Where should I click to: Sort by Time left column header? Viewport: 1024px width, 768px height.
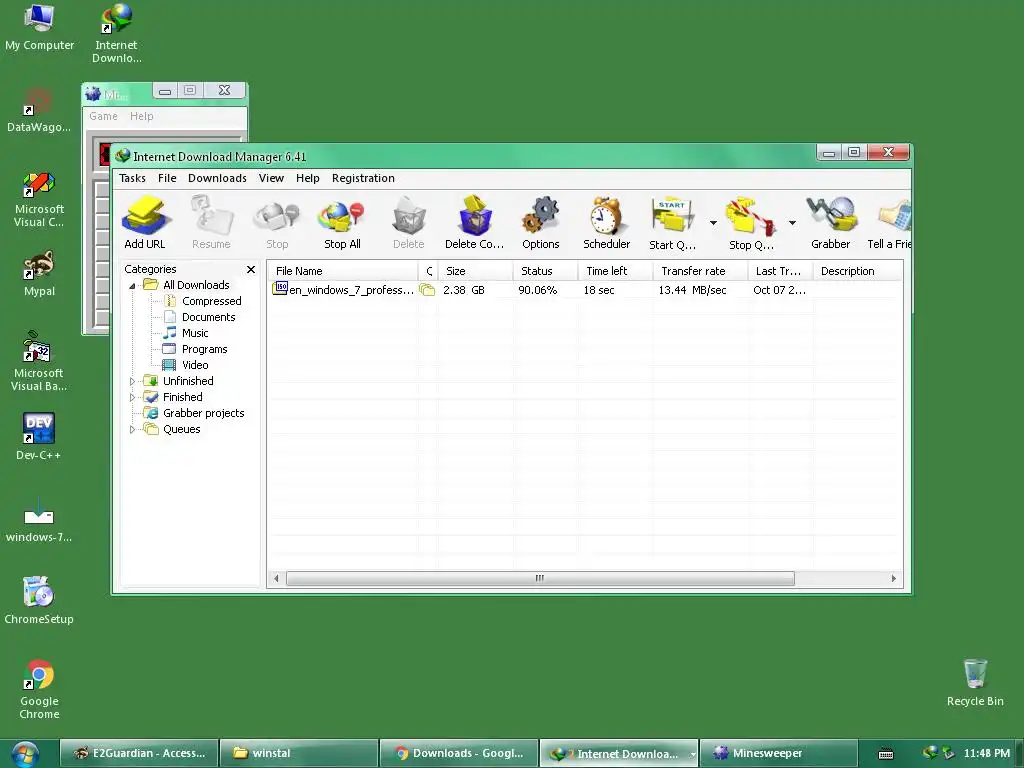coord(615,271)
